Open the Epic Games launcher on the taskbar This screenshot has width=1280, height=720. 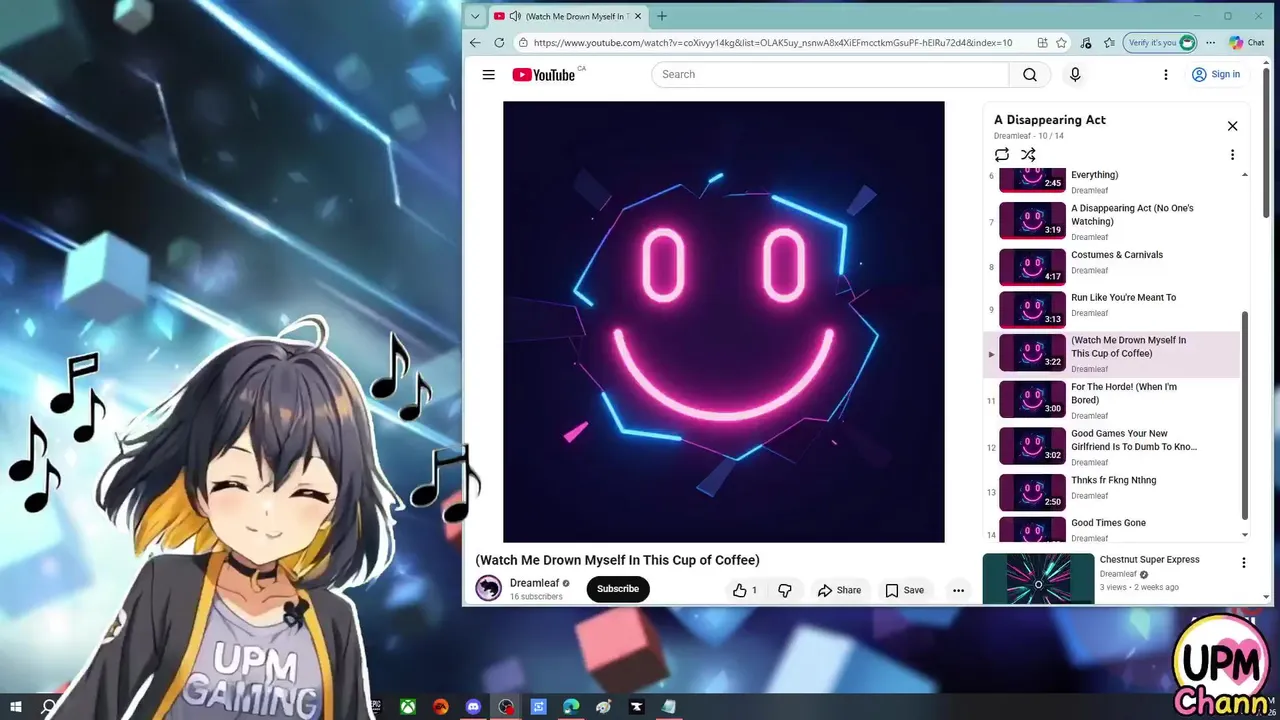click(x=375, y=707)
